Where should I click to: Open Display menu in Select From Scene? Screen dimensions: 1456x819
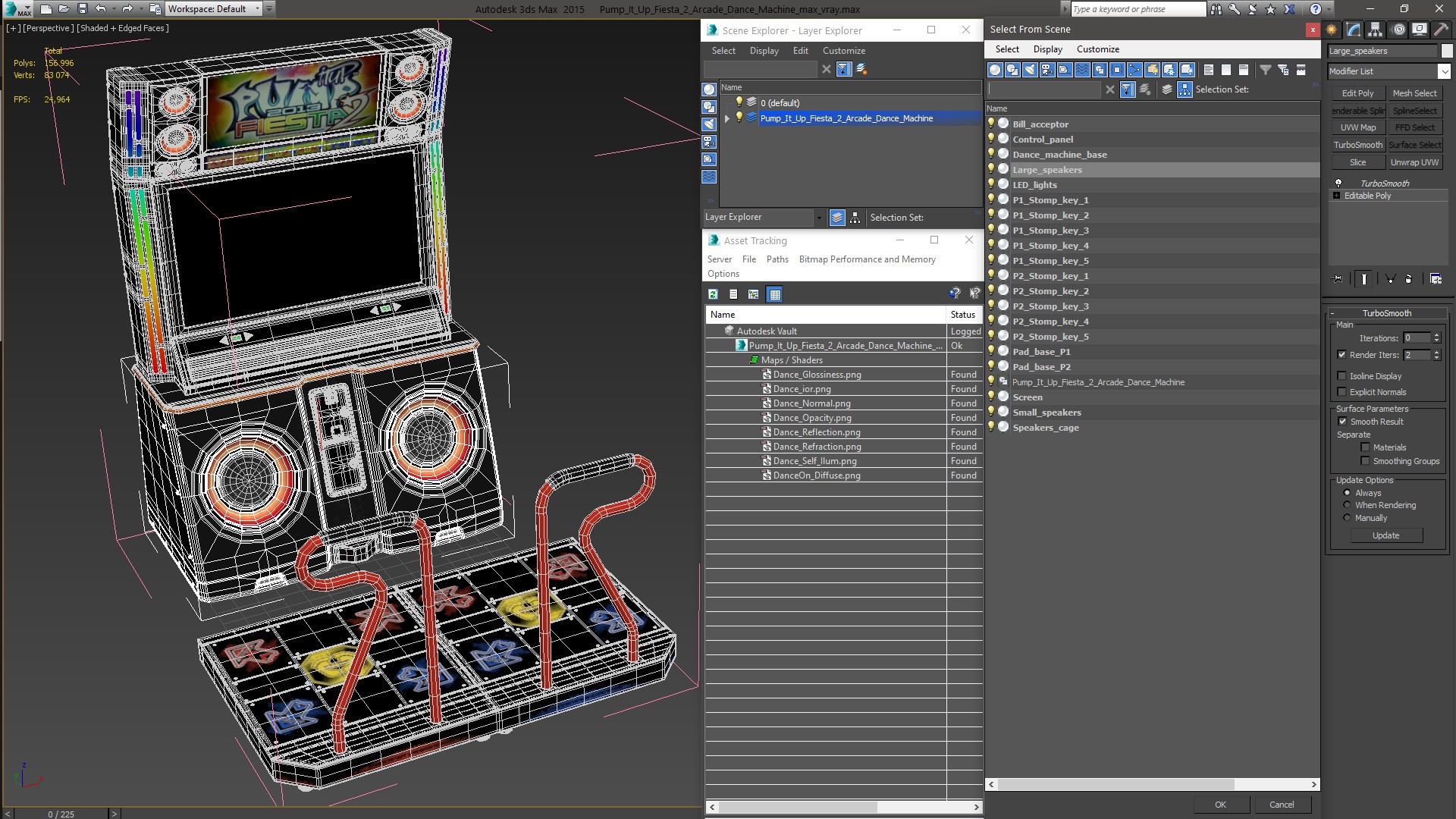pyautogui.click(x=1047, y=49)
